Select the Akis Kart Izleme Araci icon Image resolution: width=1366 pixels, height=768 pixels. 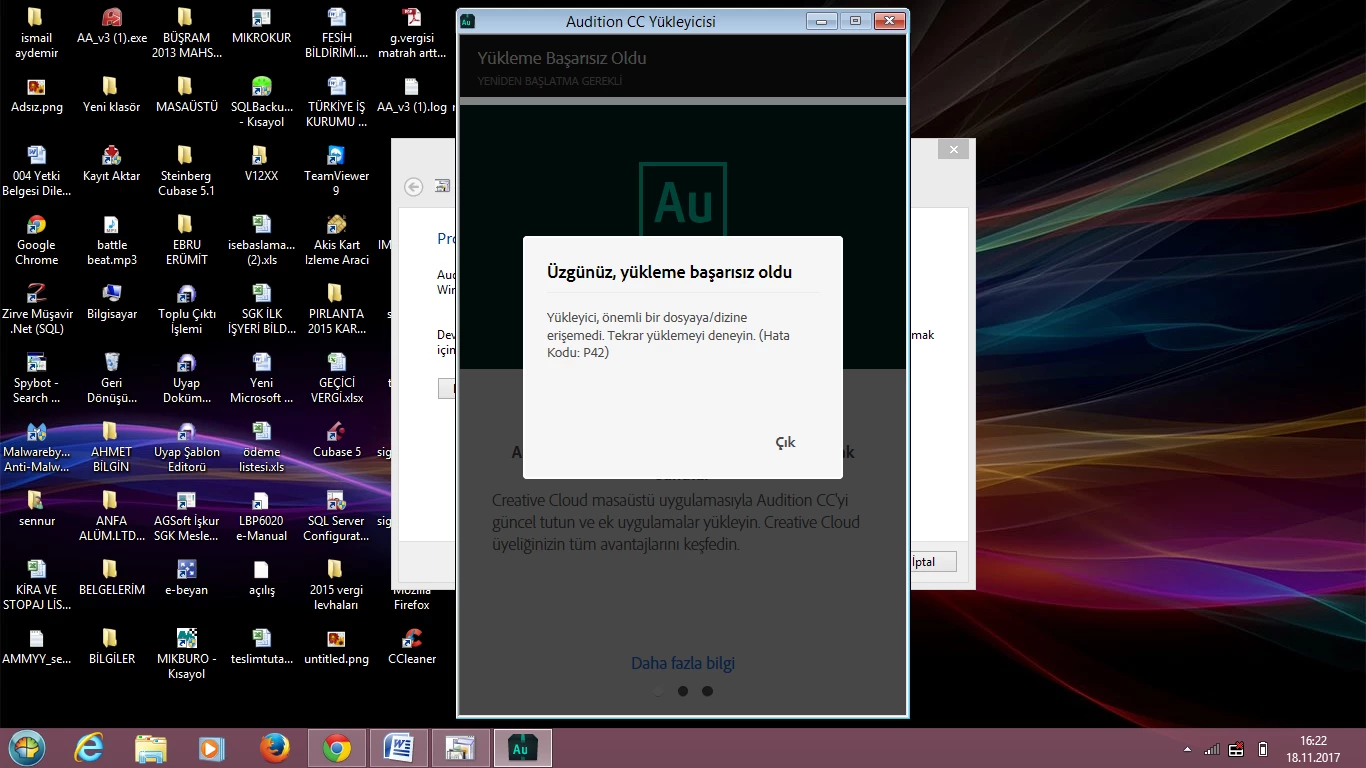[x=337, y=240]
